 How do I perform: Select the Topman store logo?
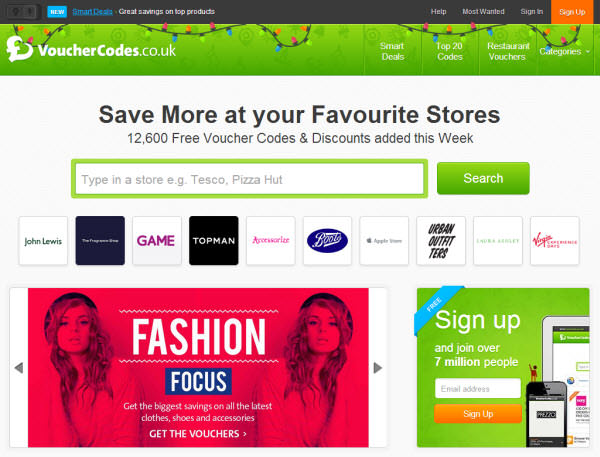pos(214,241)
